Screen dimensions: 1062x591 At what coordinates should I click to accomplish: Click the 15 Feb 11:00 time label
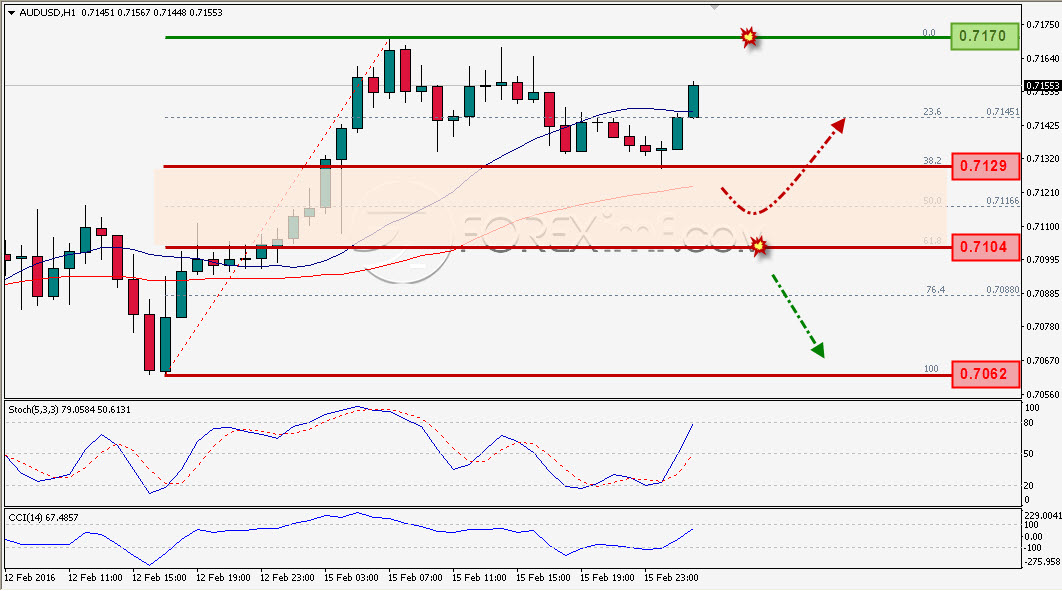coord(479,578)
